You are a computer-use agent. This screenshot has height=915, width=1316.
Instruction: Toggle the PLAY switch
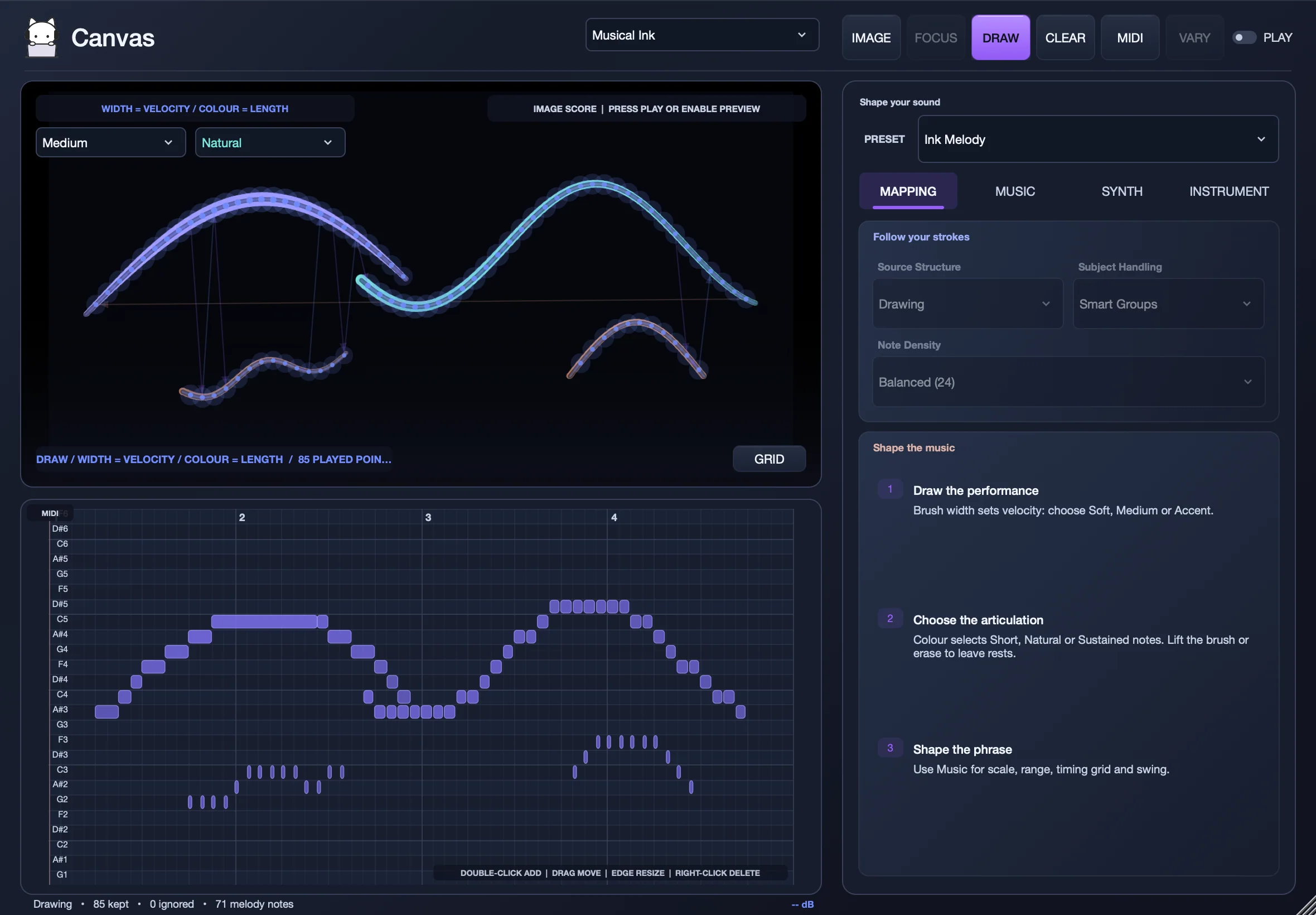tap(1244, 37)
